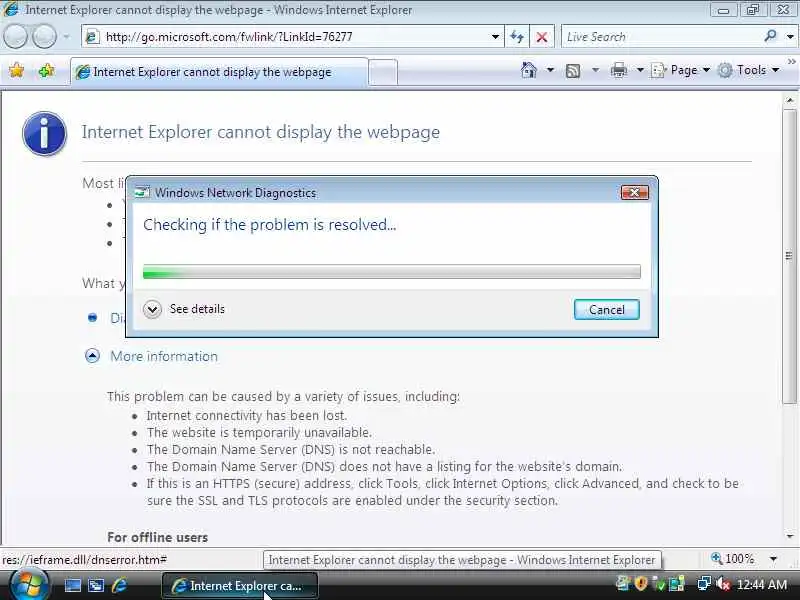800x600 pixels.
Task: Expand the command bar overflow chevron
Action: [x=791, y=62]
